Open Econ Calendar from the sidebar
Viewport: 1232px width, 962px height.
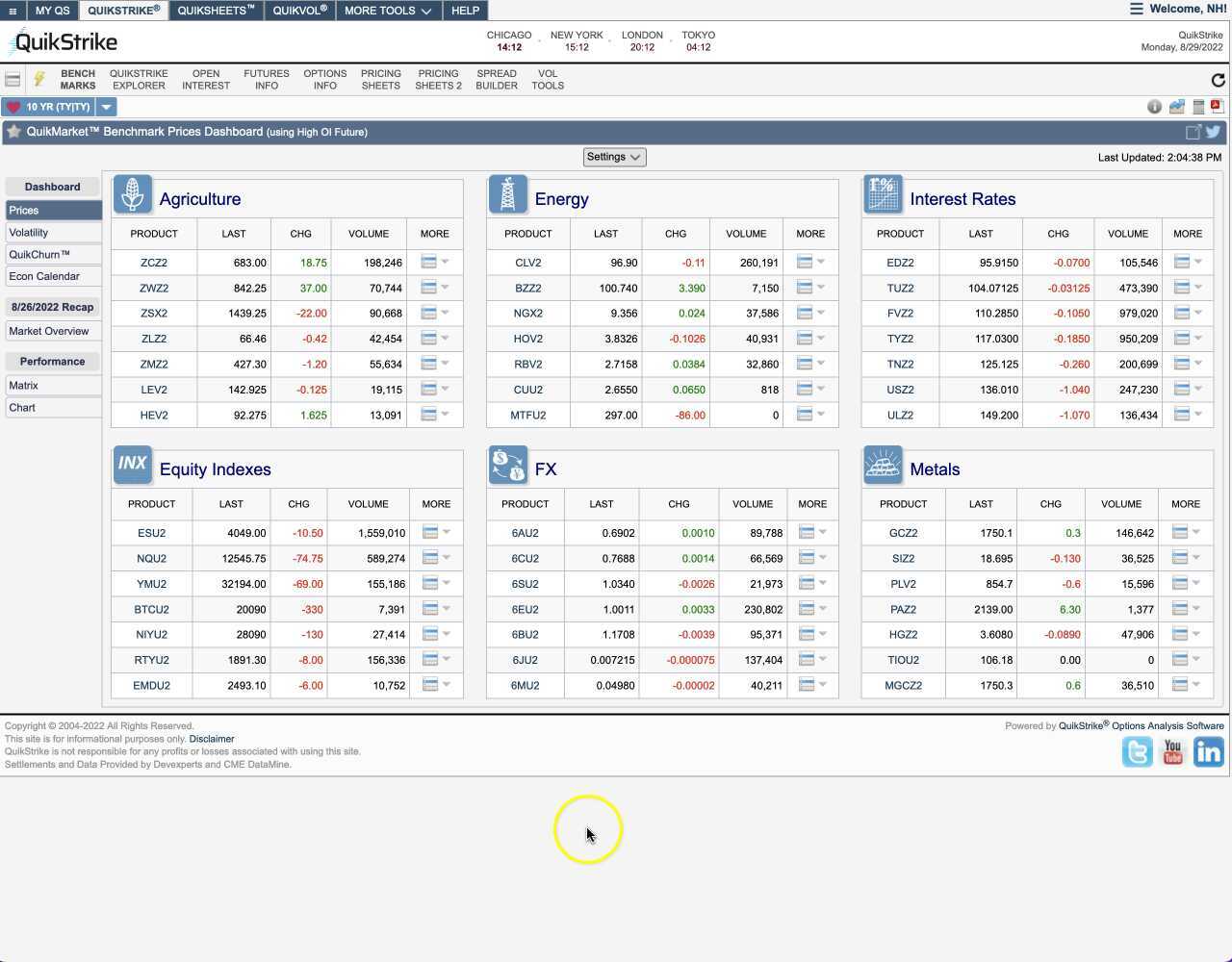53,276
